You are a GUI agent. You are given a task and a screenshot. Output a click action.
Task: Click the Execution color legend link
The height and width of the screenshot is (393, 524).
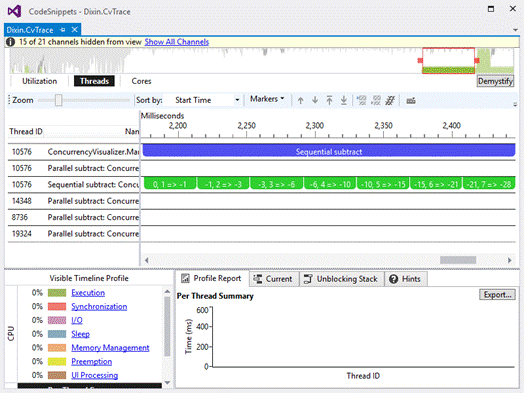point(88,293)
